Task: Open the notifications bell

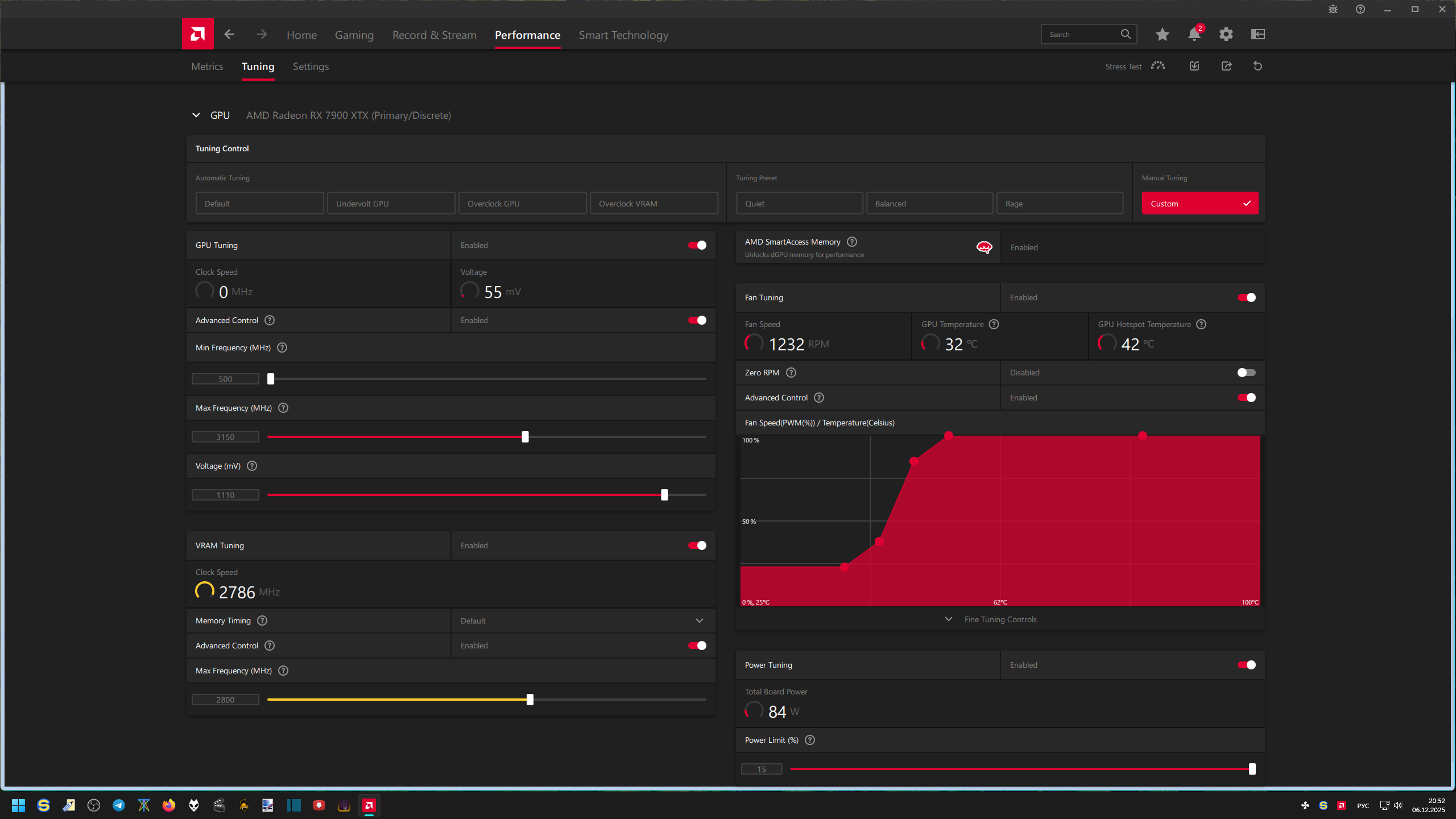Action: pyautogui.click(x=1194, y=34)
